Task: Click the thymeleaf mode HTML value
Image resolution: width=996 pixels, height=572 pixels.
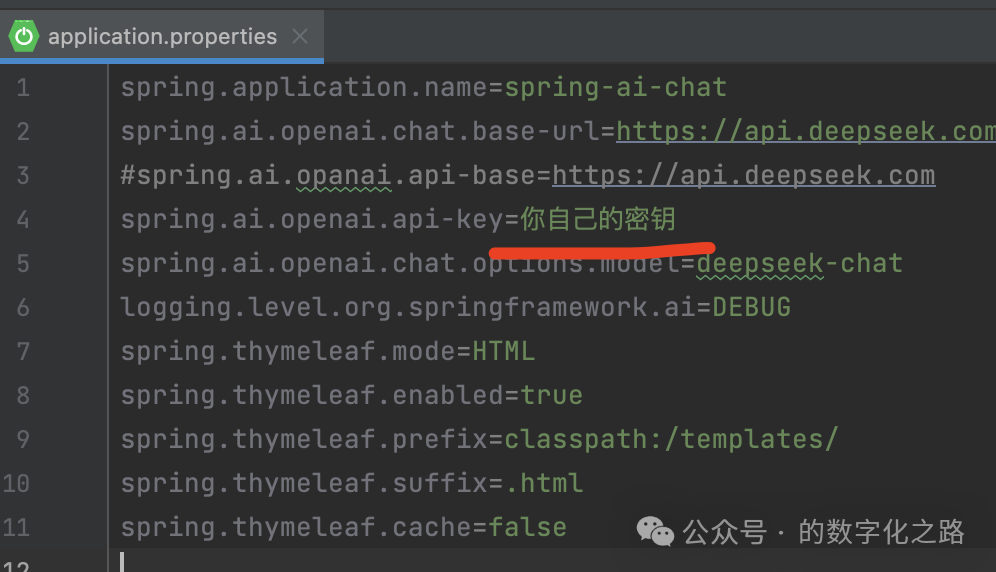Action: click(504, 351)
